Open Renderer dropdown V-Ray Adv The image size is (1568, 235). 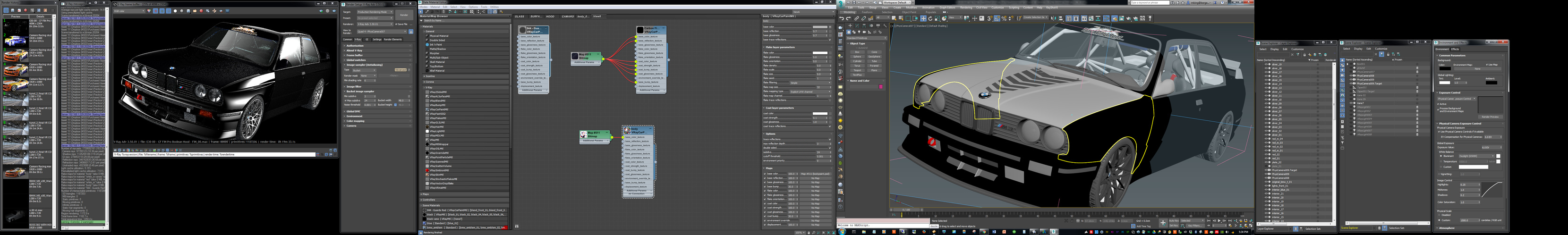pyautogui.click(x=375, y=25)
